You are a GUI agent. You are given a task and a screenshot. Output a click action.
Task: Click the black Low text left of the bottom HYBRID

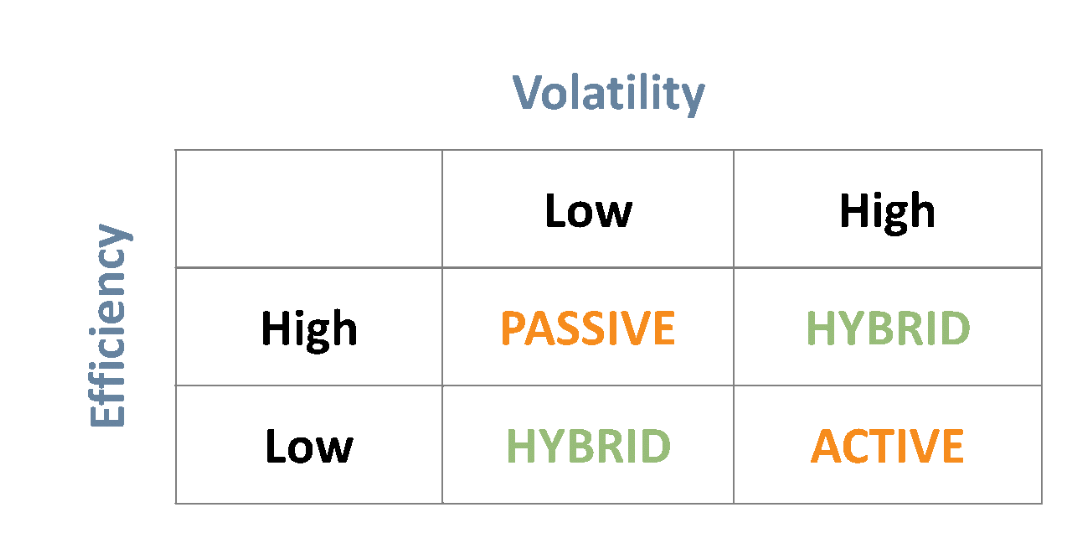pyautogui.click(x=308, y=446)
